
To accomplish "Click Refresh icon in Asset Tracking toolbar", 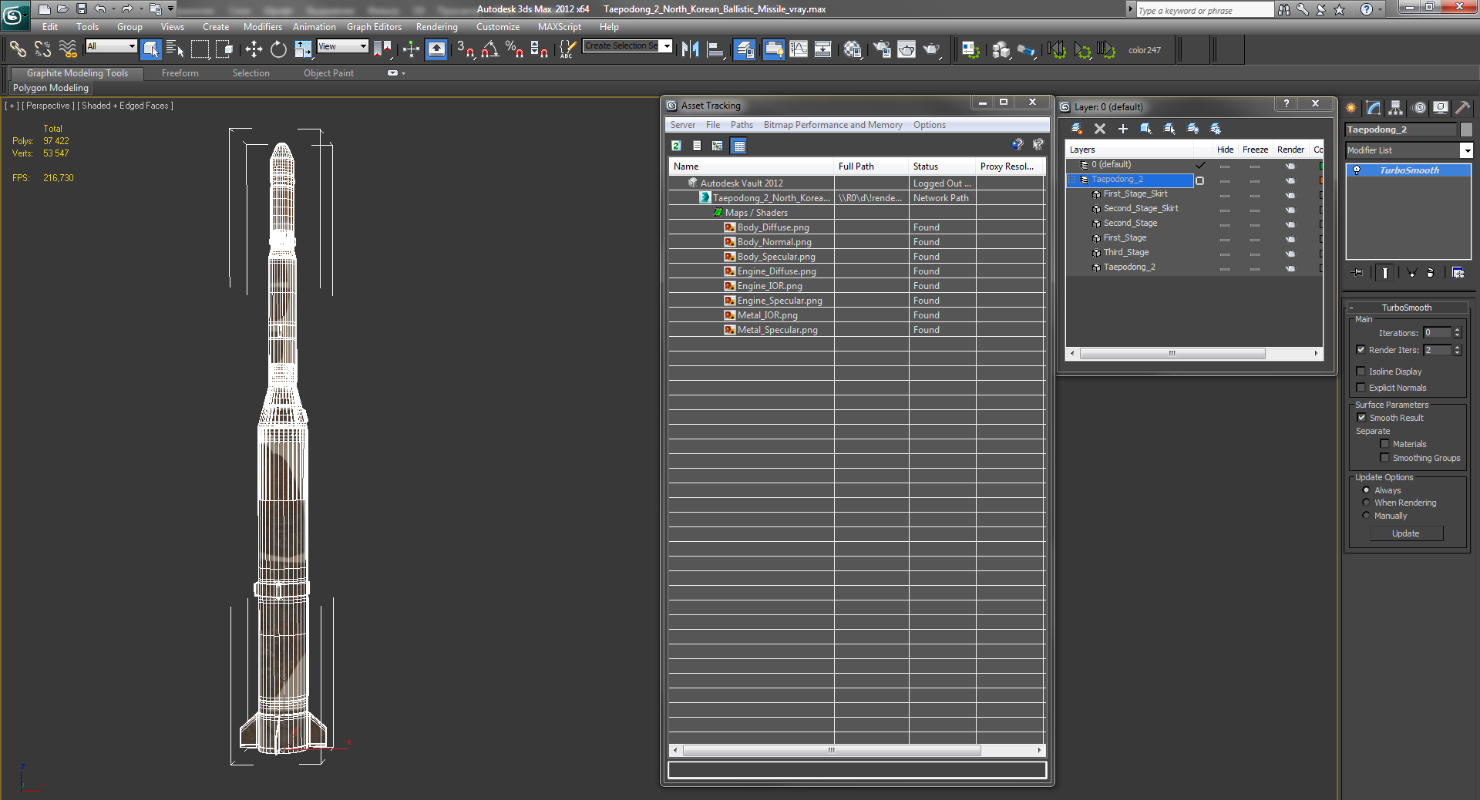I will 677,146.
